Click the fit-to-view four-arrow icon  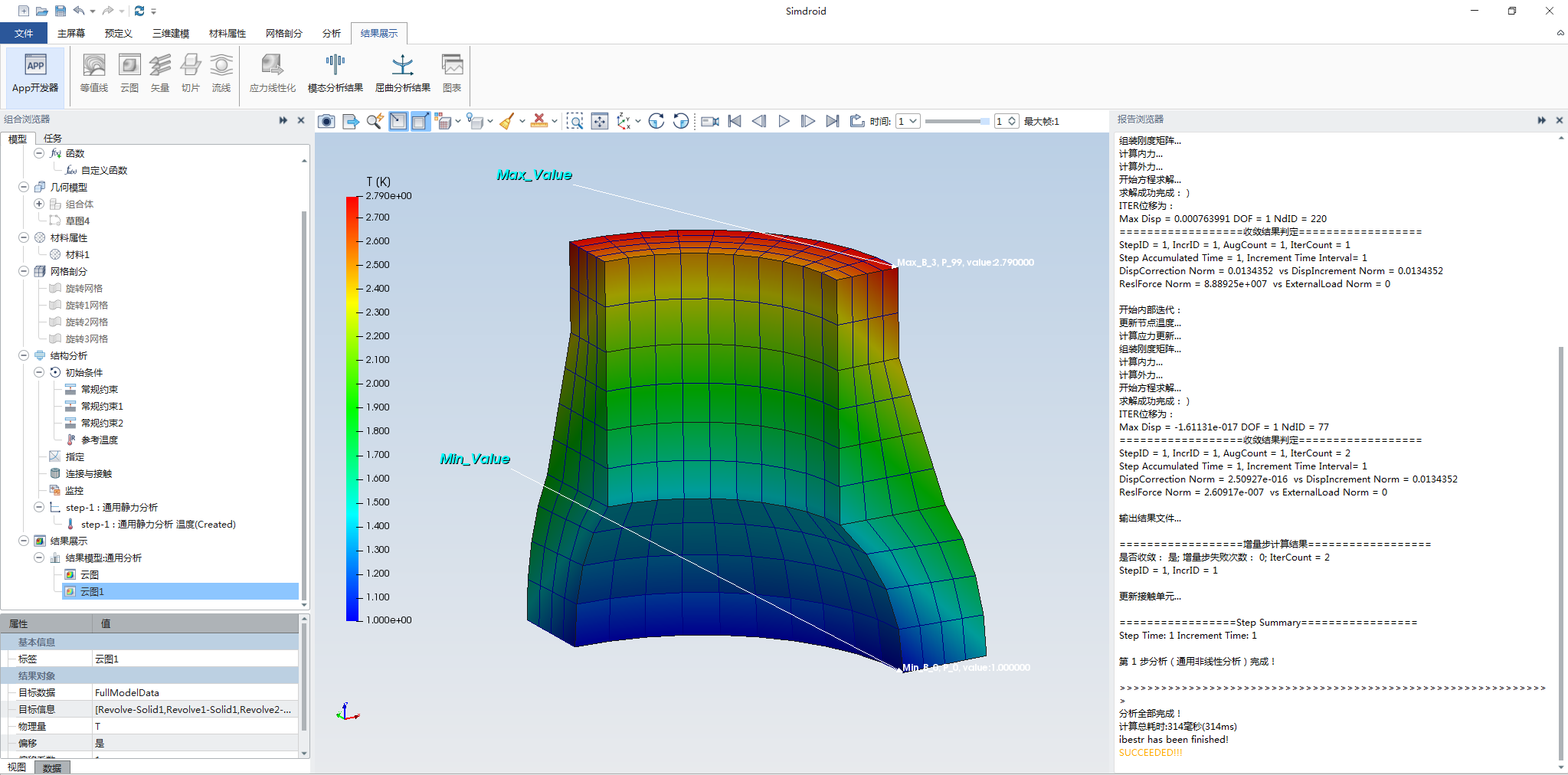click(600, 121)
